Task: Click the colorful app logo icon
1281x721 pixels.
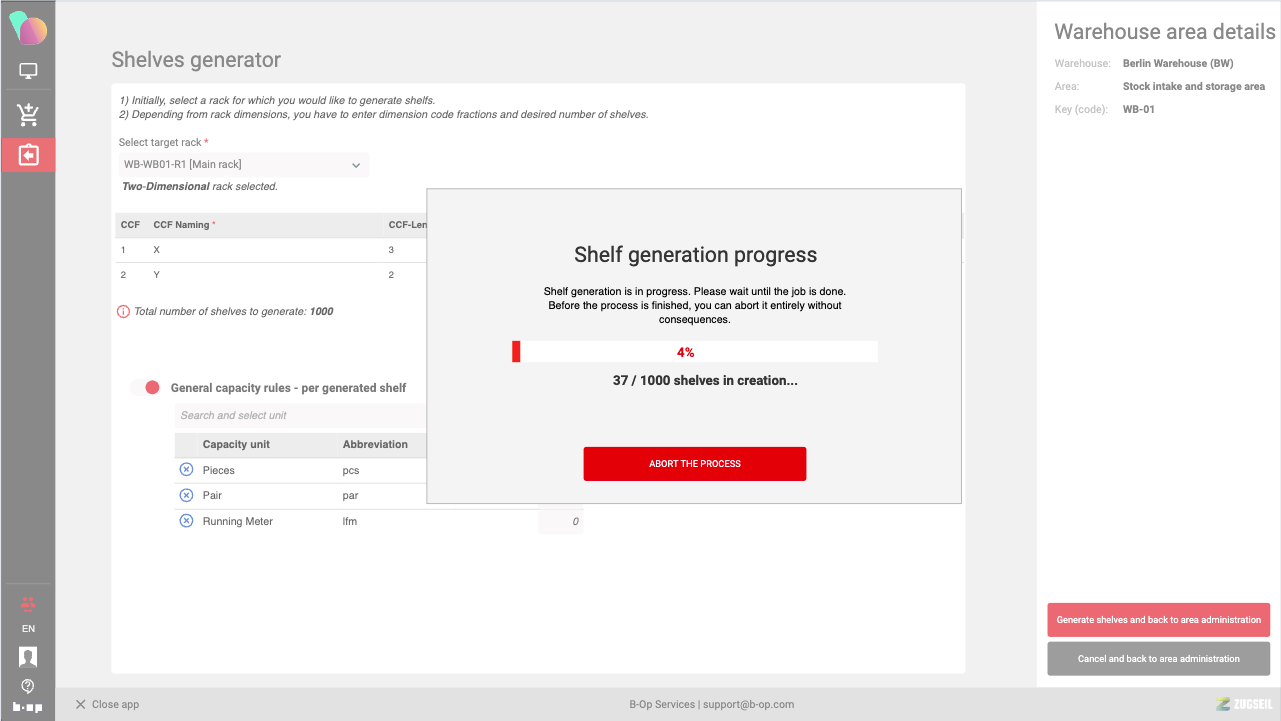Action: pos(28,29)
